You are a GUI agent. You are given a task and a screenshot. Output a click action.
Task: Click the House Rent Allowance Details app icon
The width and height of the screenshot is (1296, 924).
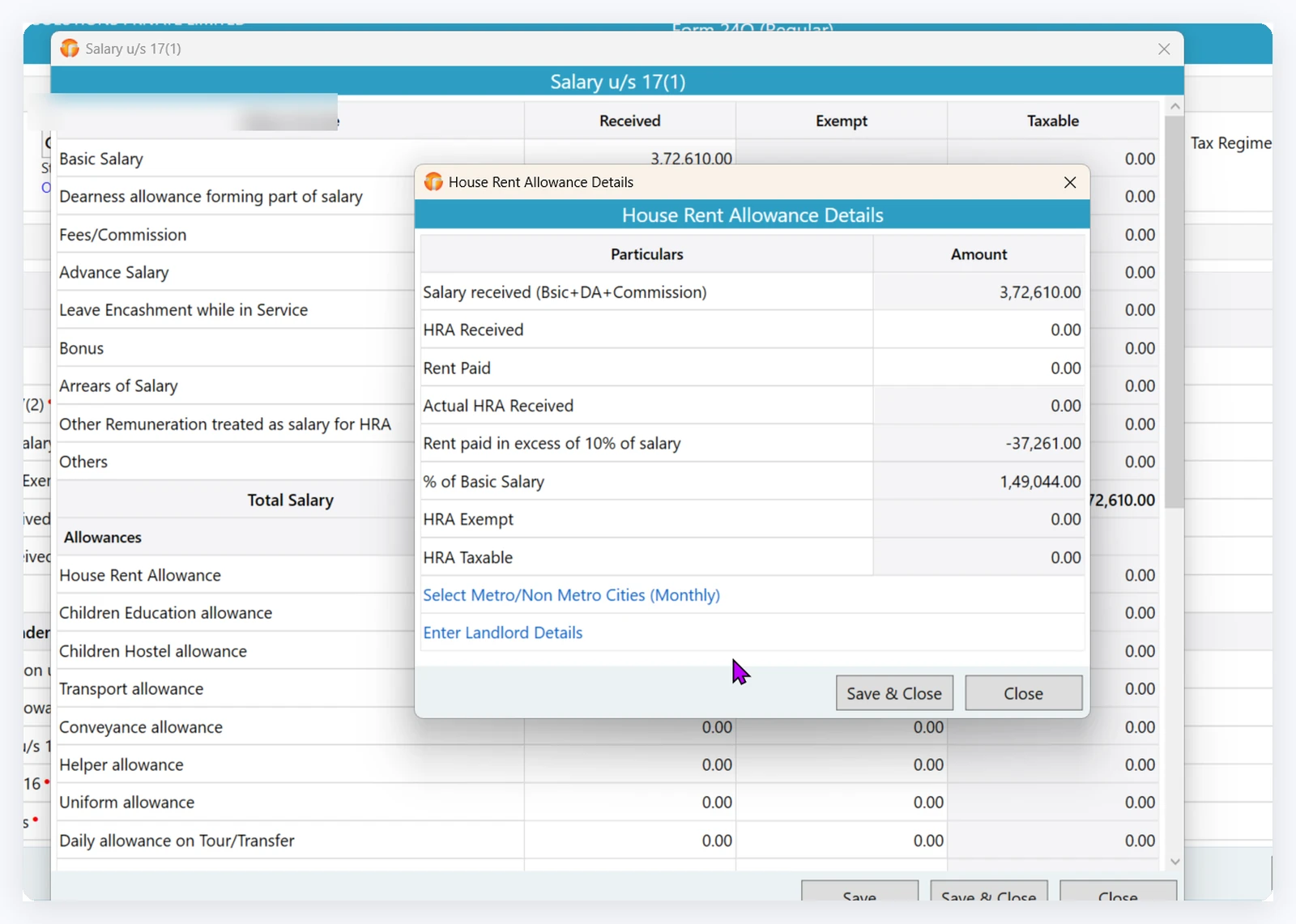point(433,182)
